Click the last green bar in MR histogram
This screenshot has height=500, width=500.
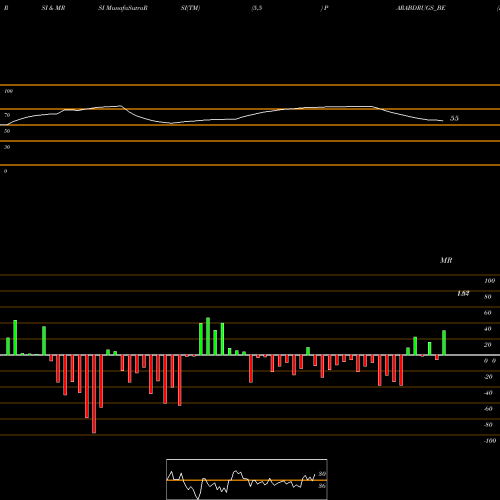pyautogui.click(x=444, y=343)
